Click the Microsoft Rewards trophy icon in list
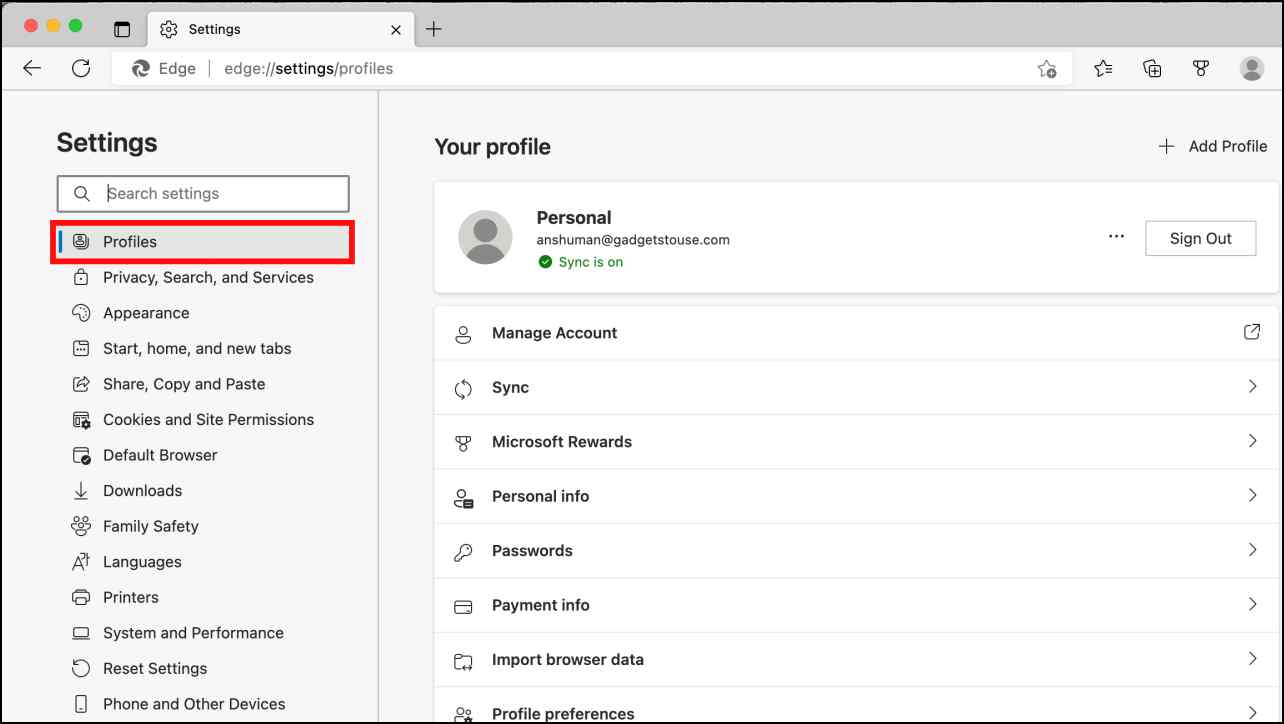This screenshot has width=1284, height=724. tap(463, 443)
